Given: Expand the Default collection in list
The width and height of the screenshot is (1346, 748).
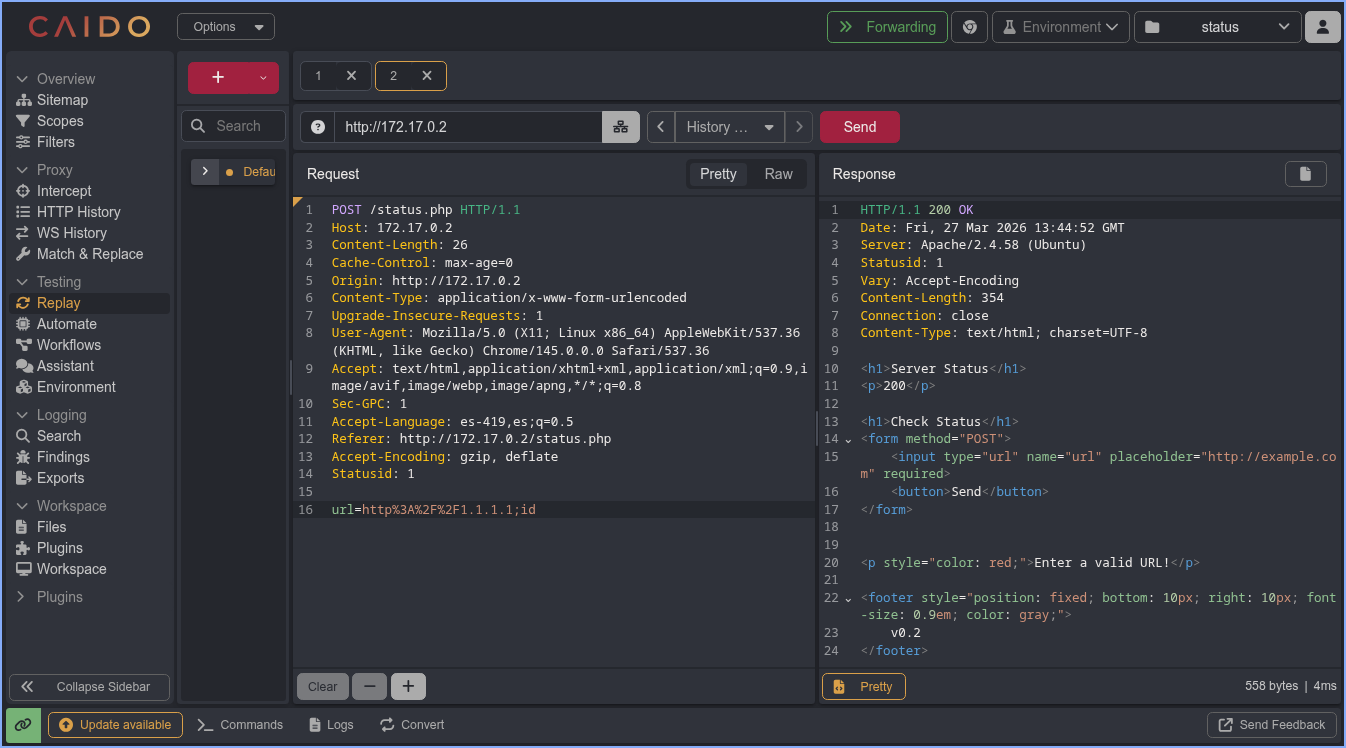Looking at the screenshot, I should tap(205, 172).
